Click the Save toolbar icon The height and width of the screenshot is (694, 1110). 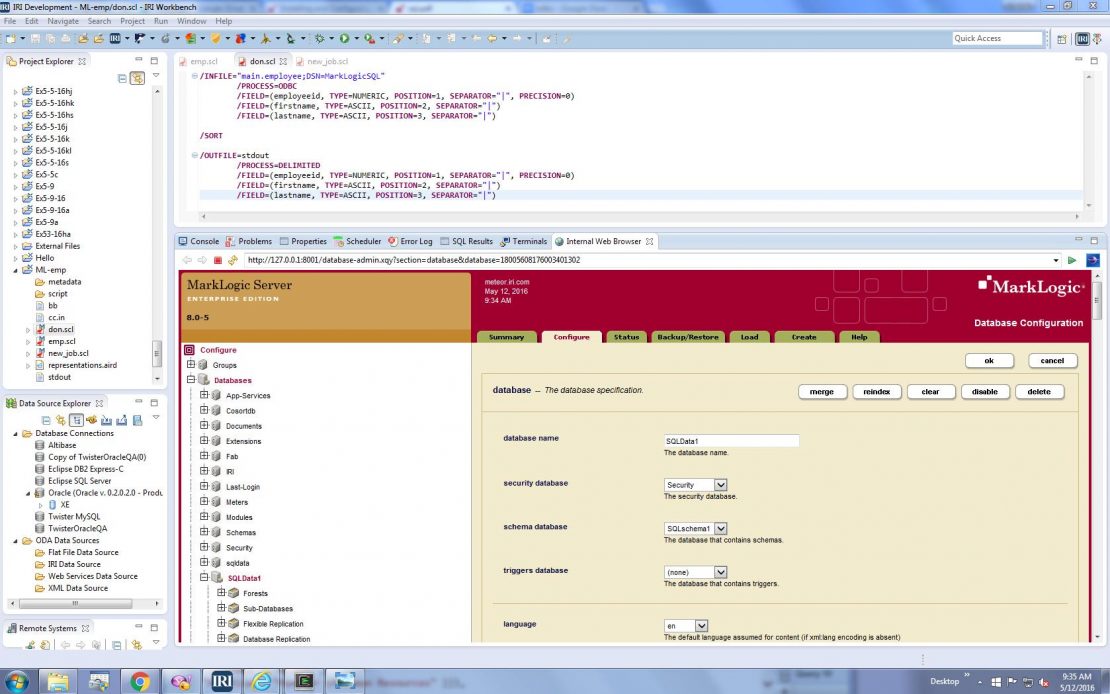(35, 38)
